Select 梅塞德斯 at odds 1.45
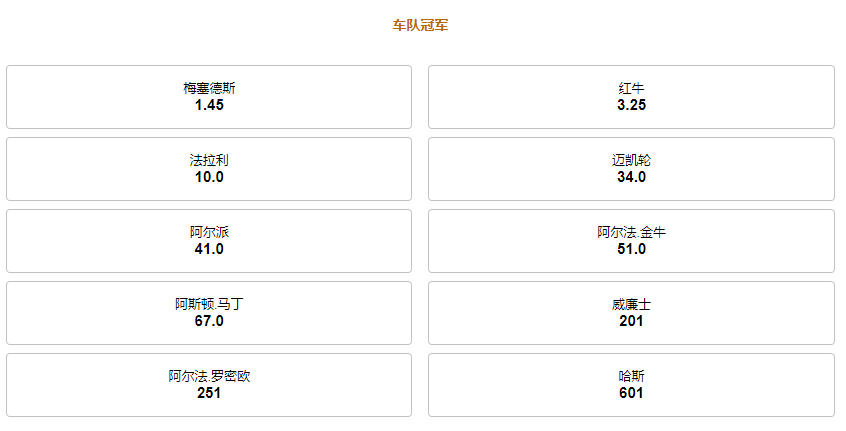Image resolution: width=846 pixels, height=431 pixels. 209,97
